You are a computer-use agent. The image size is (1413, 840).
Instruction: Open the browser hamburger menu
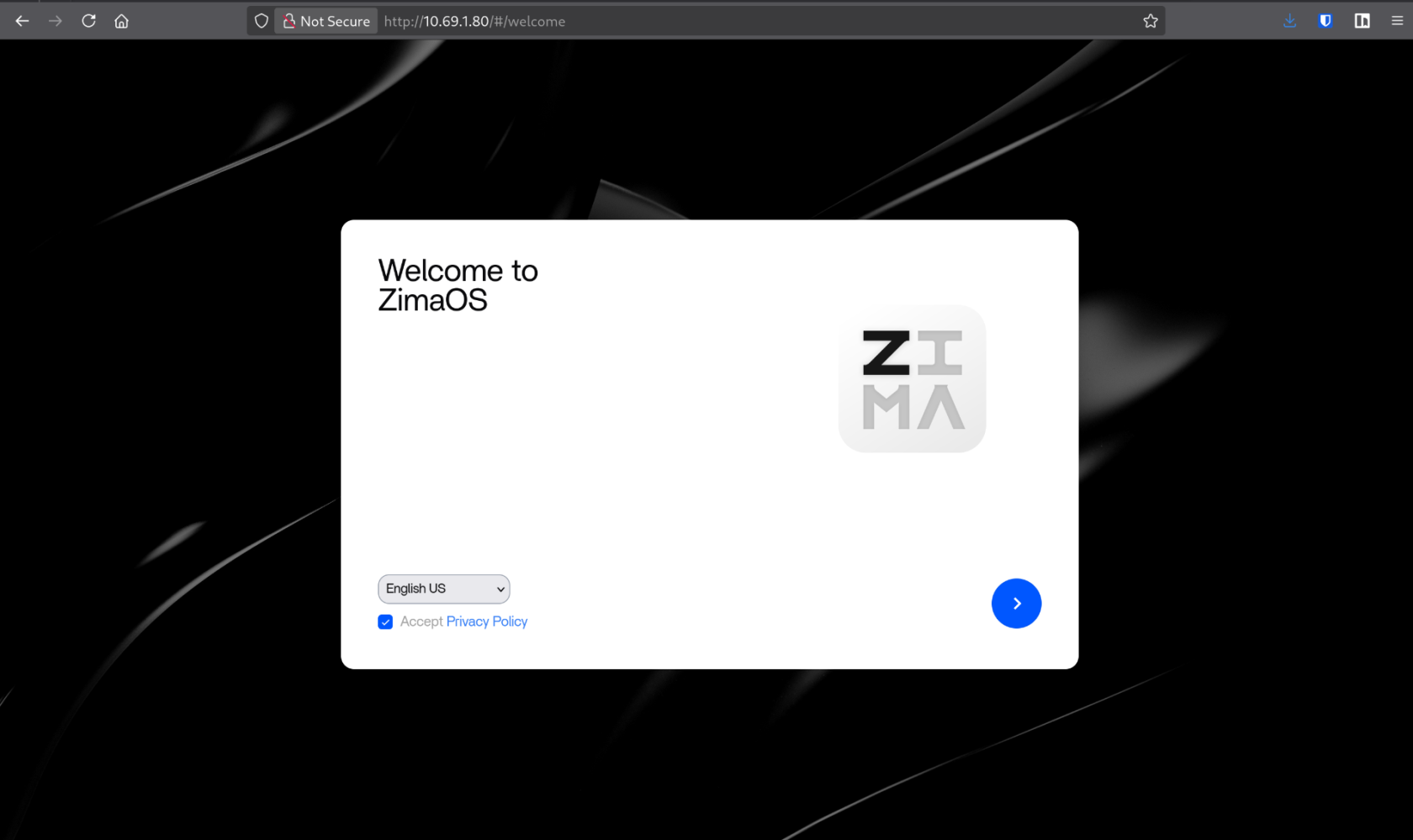pyautogui.click(x=1397, y=21)
